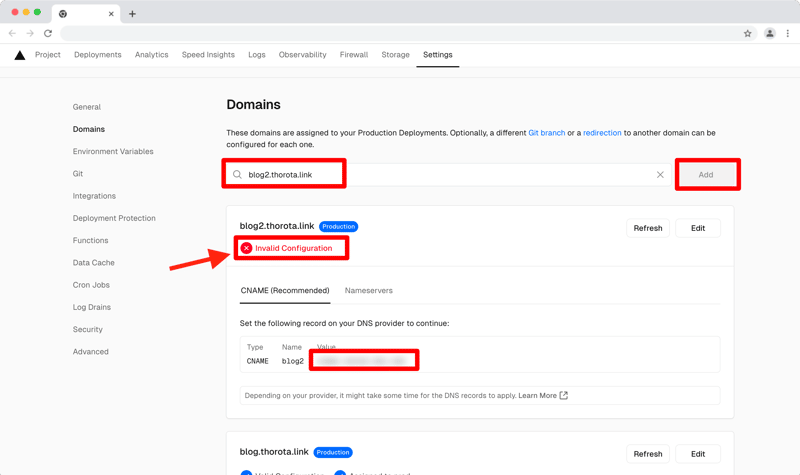Screen dimensions: 800x475
Task: Open the Firewall tab
Action: click(x=354, y=55)
